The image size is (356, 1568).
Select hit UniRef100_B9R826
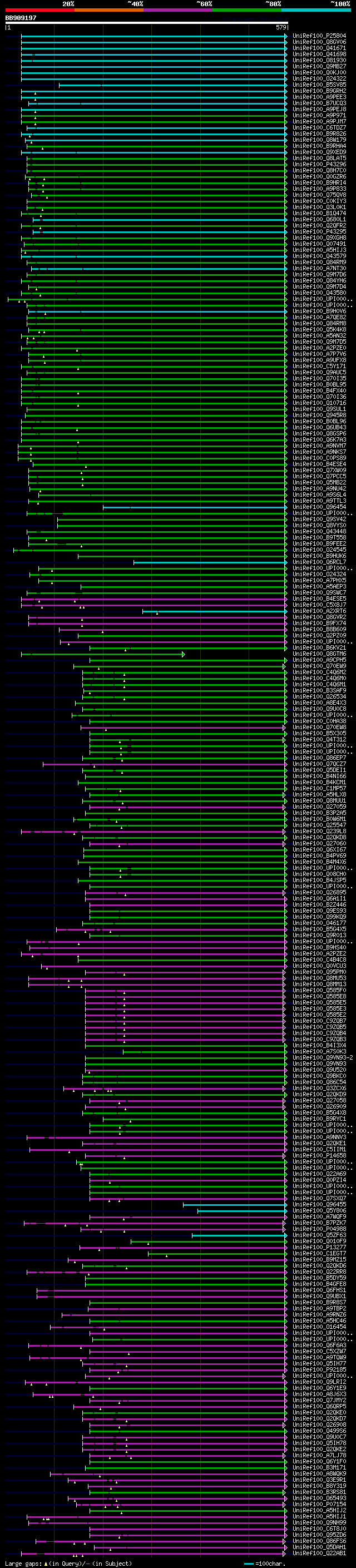pyautogui.click(x=319, y=134)
